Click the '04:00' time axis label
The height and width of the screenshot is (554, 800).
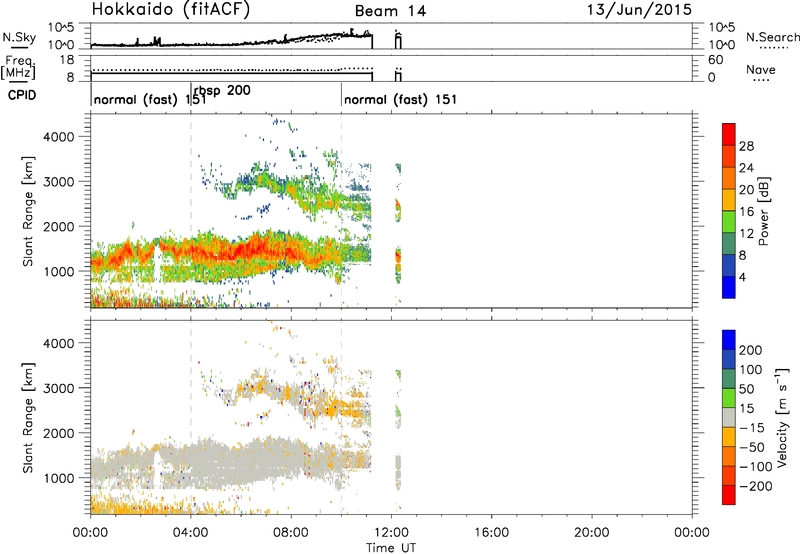click(x=191, y=533)
